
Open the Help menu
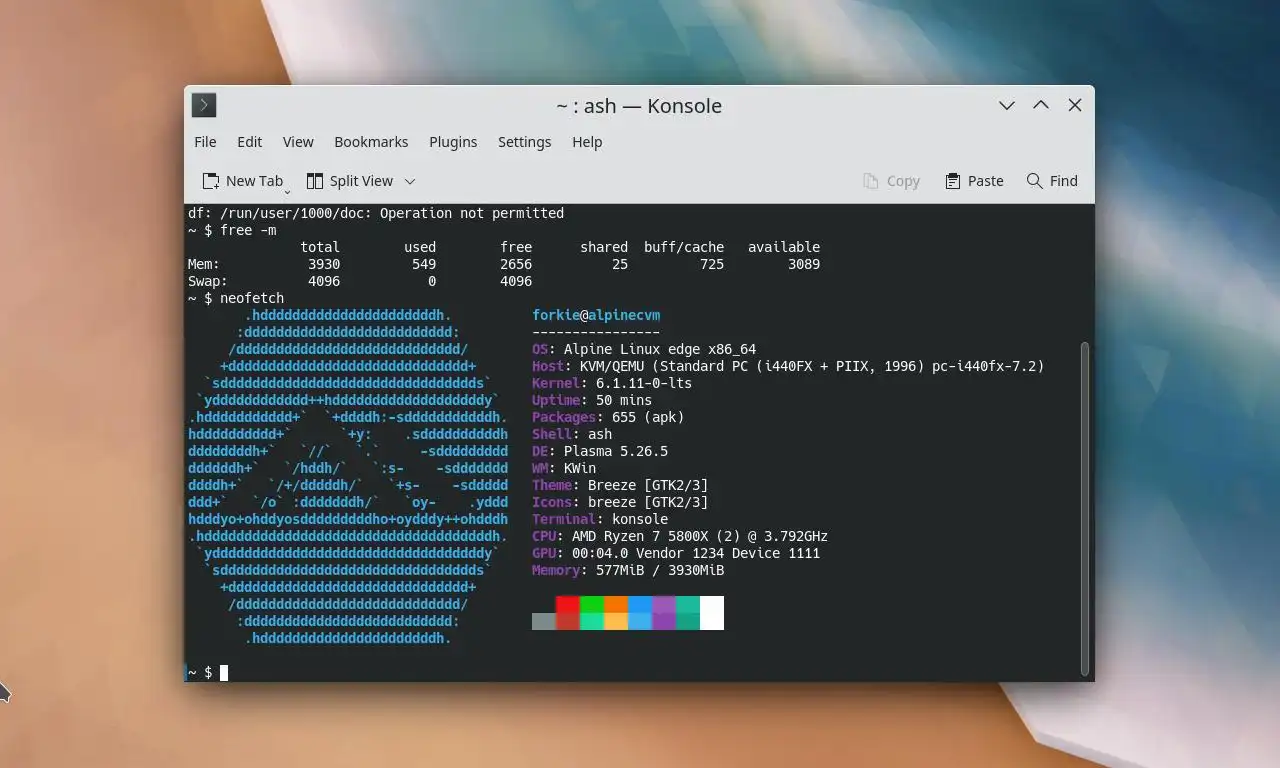tap(587, 142)
